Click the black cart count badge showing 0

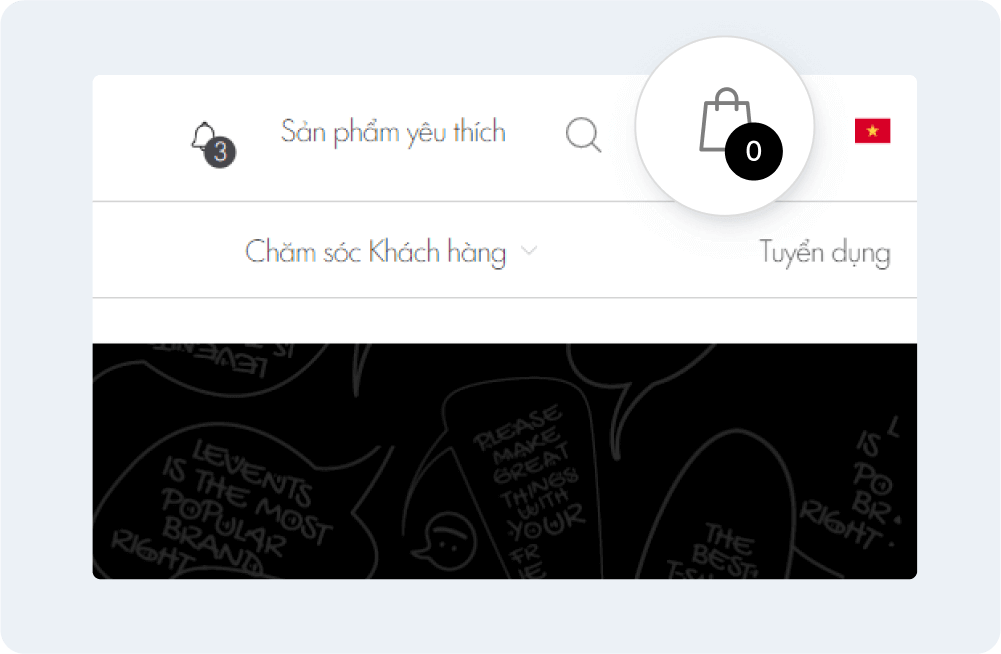click(753, 151)
